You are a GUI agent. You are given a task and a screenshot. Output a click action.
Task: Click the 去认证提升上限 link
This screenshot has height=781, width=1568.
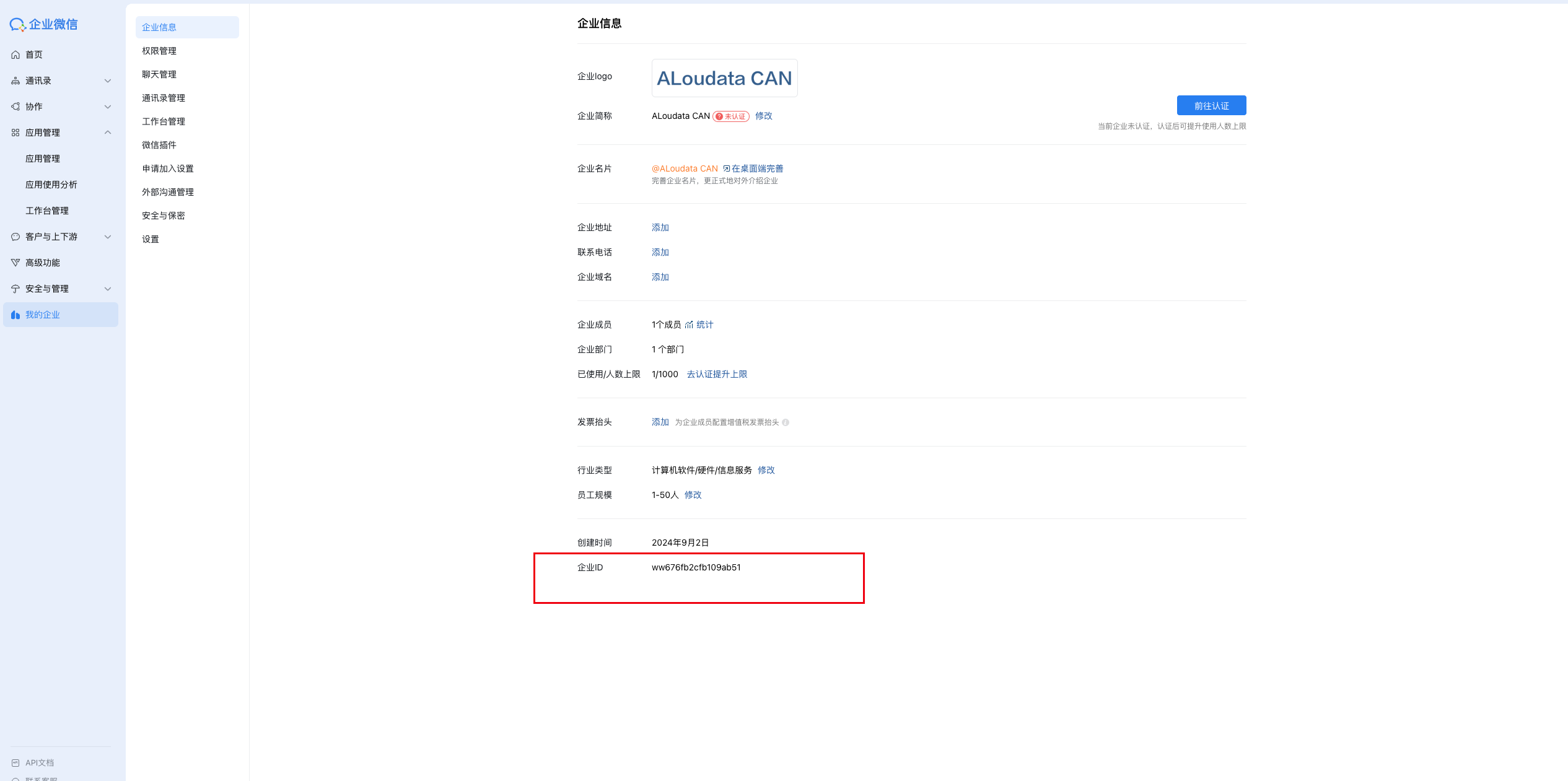click(717, 375)
